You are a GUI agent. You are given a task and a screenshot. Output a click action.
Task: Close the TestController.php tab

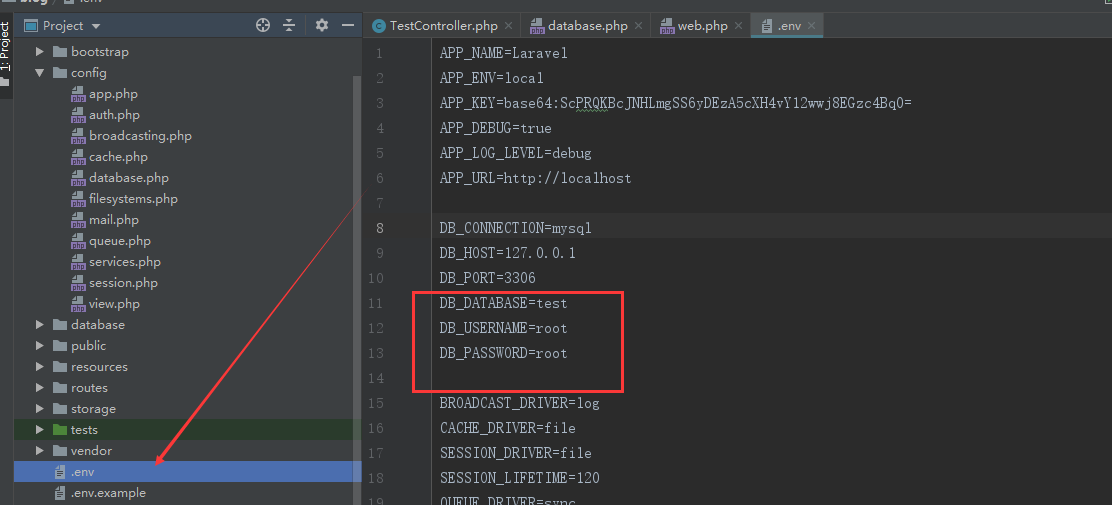pyautogui.click(x=508, y=26)
